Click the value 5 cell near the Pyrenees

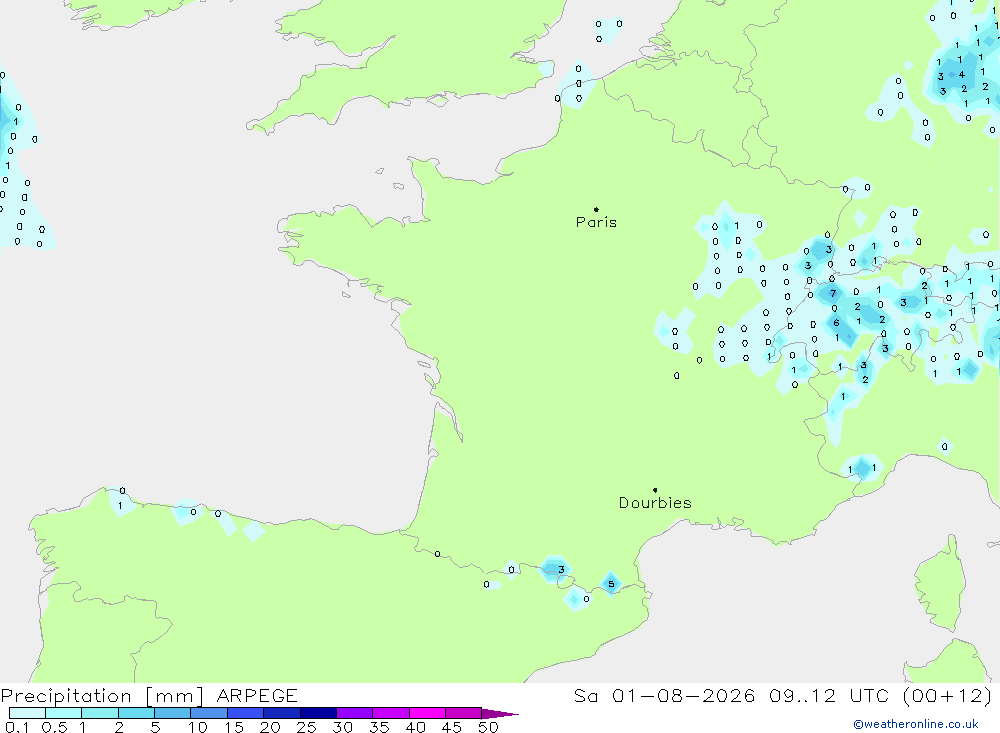tap(611, 584)
